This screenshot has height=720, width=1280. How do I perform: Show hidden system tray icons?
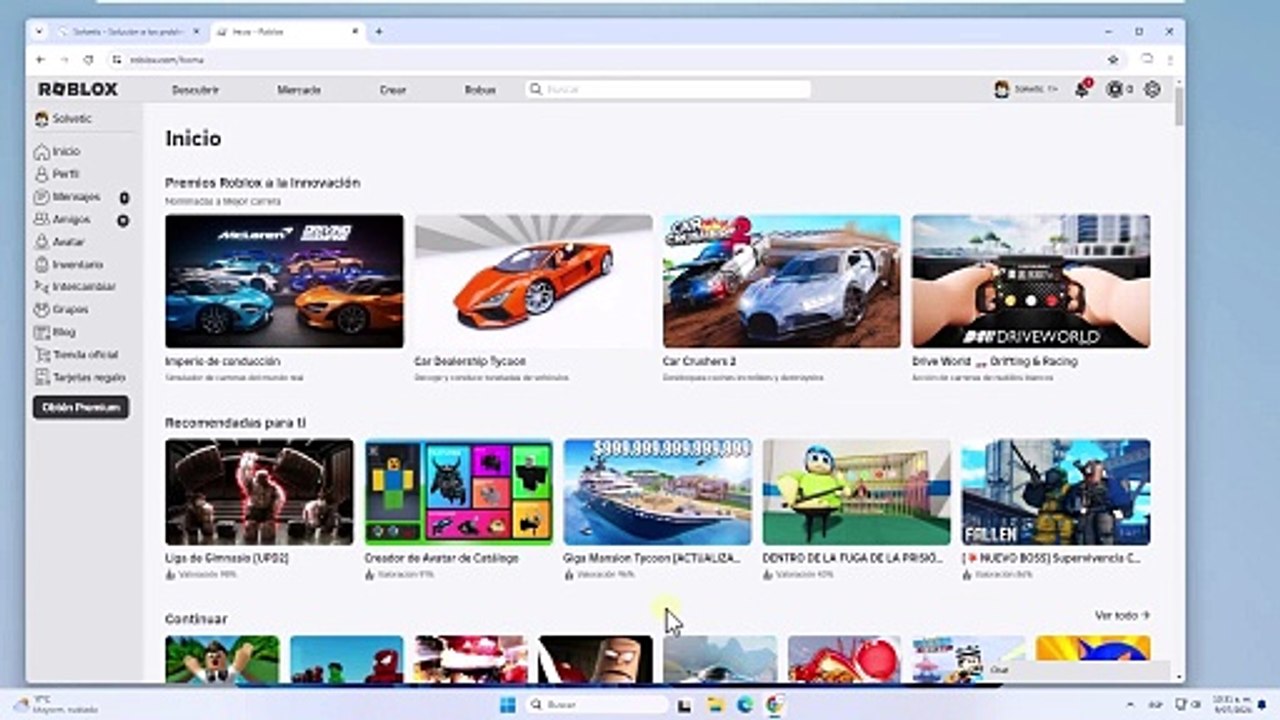[x=1131, y=705]
